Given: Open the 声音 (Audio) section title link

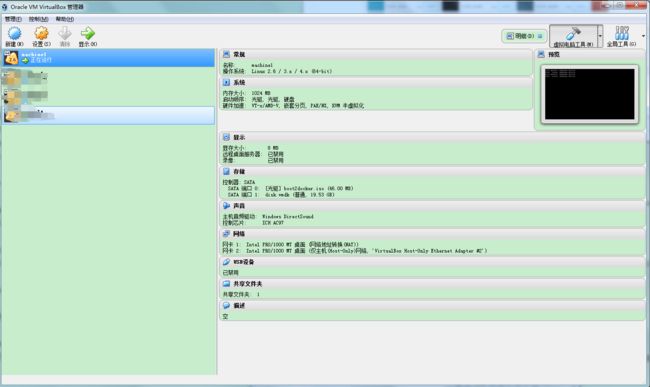Looking at the screenshot, I should tap(239, 206).
